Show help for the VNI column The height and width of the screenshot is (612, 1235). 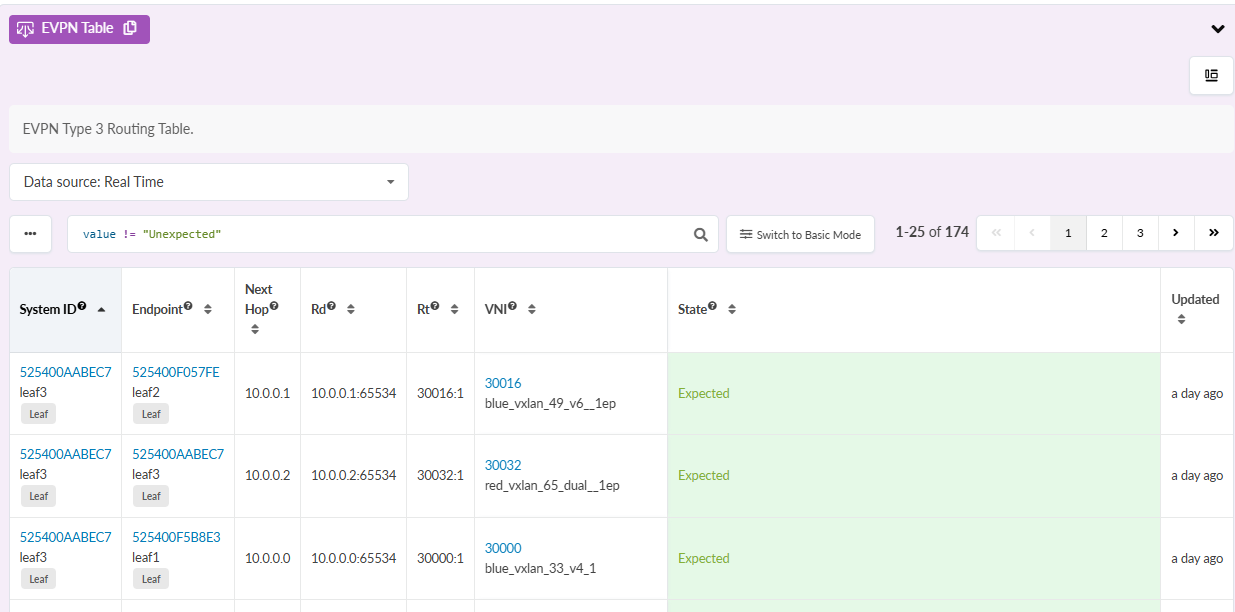(512, 308)
